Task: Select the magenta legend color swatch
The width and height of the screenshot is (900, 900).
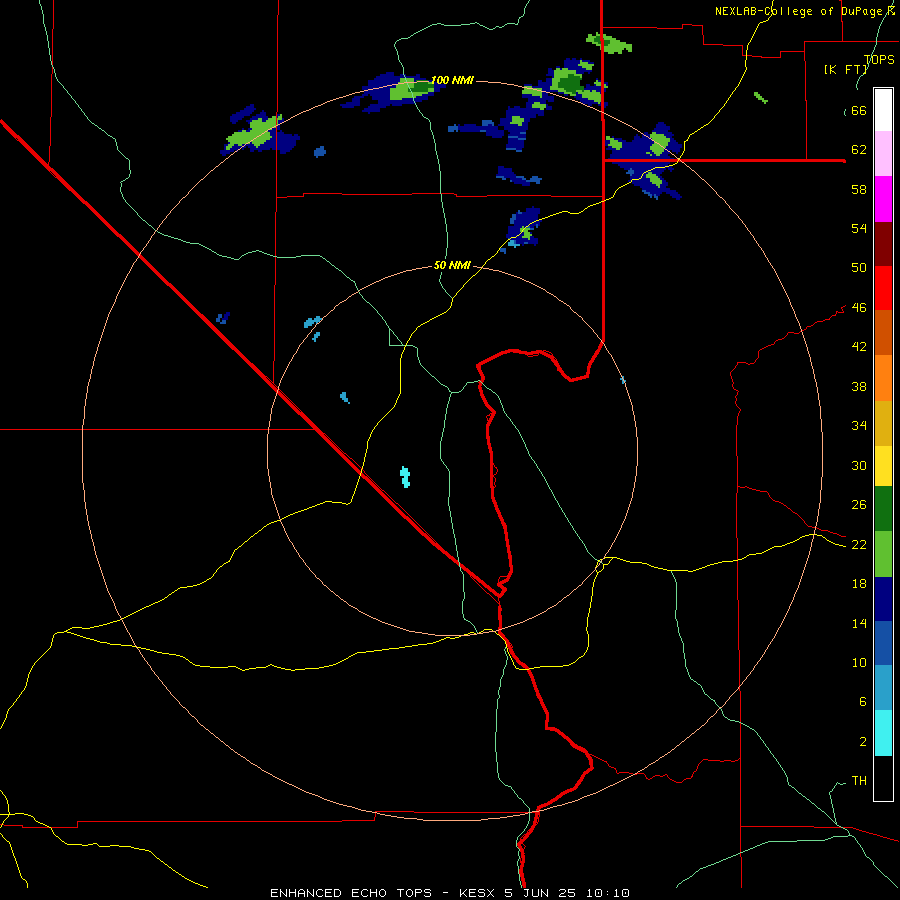Action: point(883,199)
